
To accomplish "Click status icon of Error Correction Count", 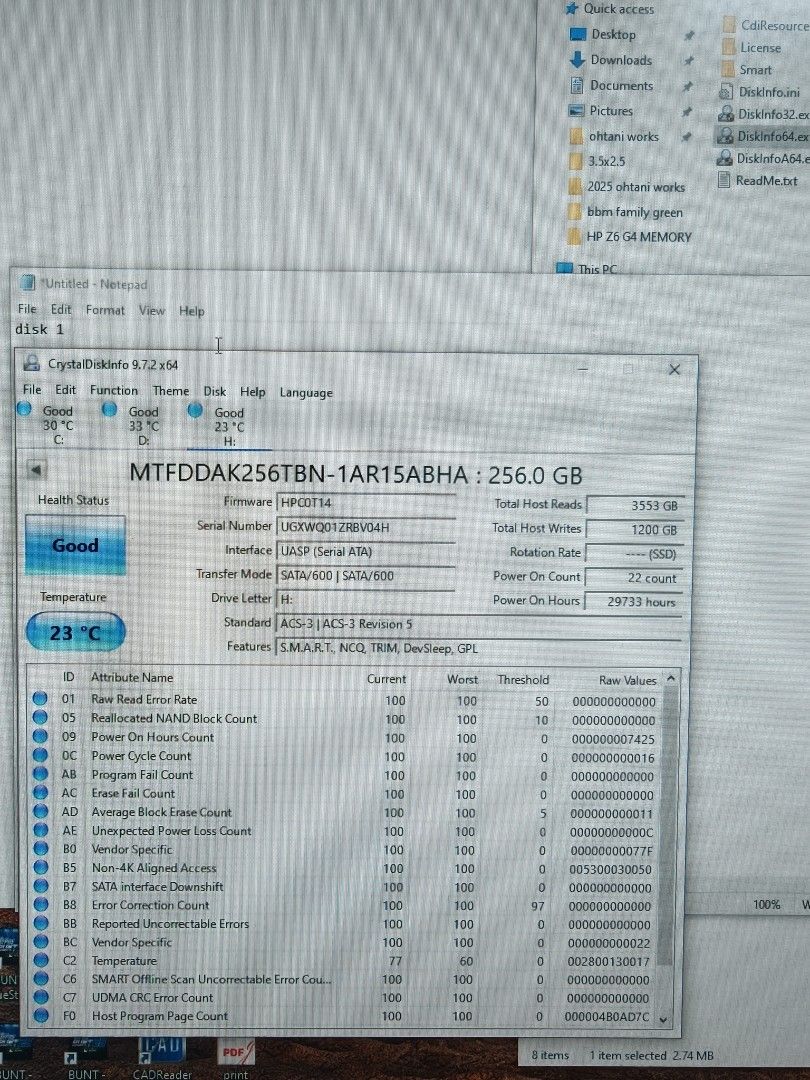I will 40,904.
